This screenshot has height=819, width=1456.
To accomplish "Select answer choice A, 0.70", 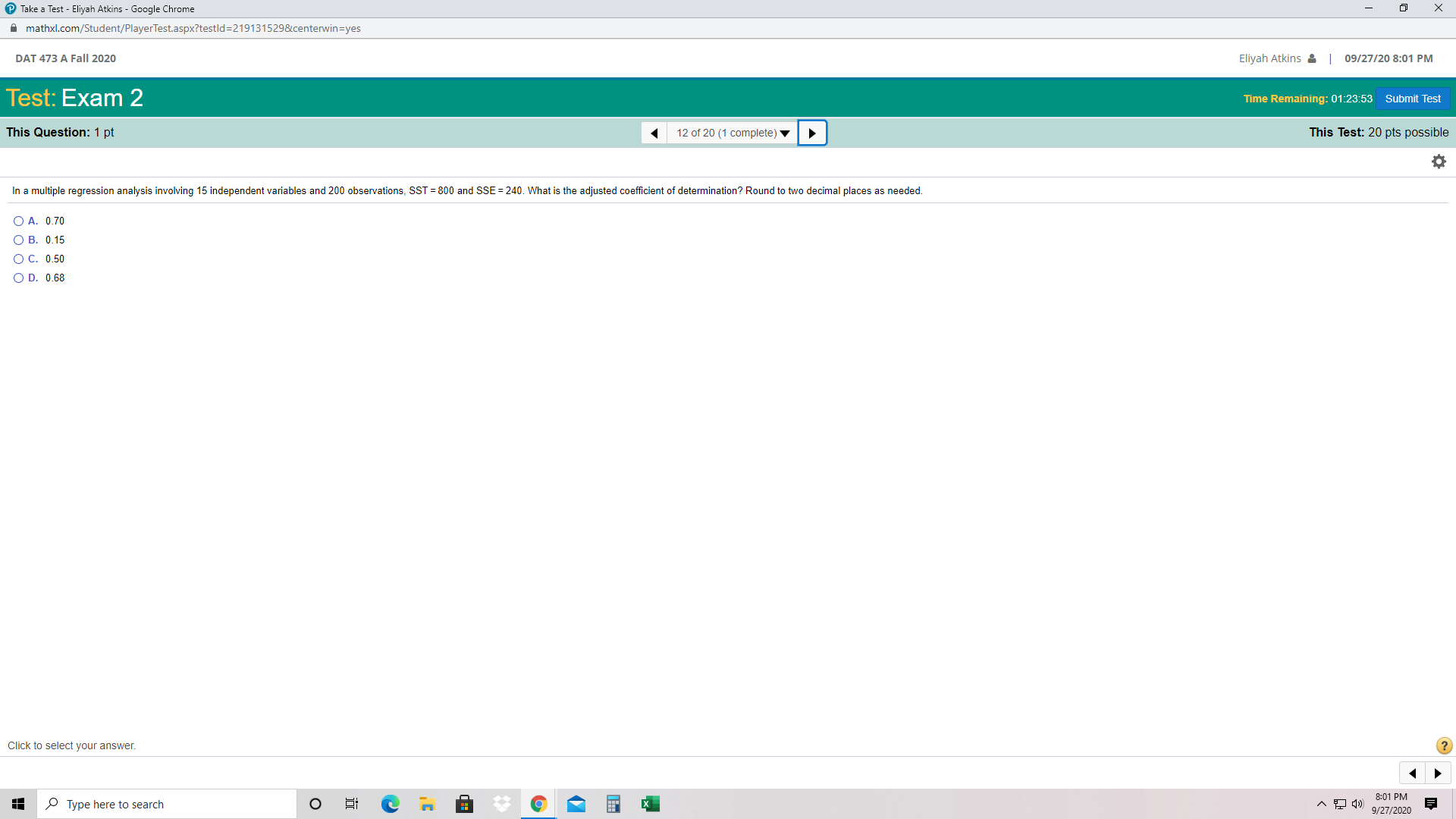I will 17,220.
